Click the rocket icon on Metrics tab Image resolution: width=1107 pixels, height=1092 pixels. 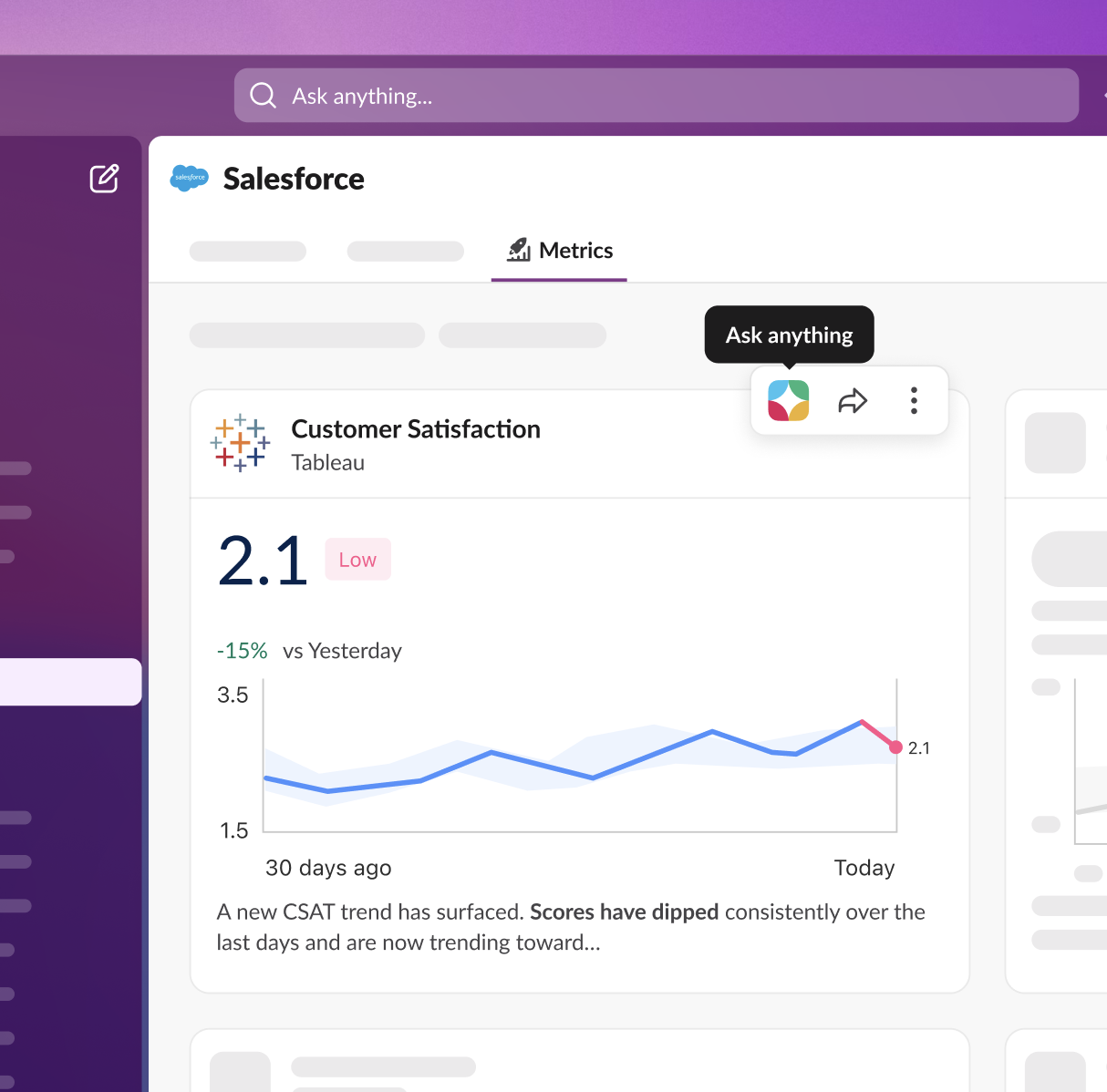(519, 250)
